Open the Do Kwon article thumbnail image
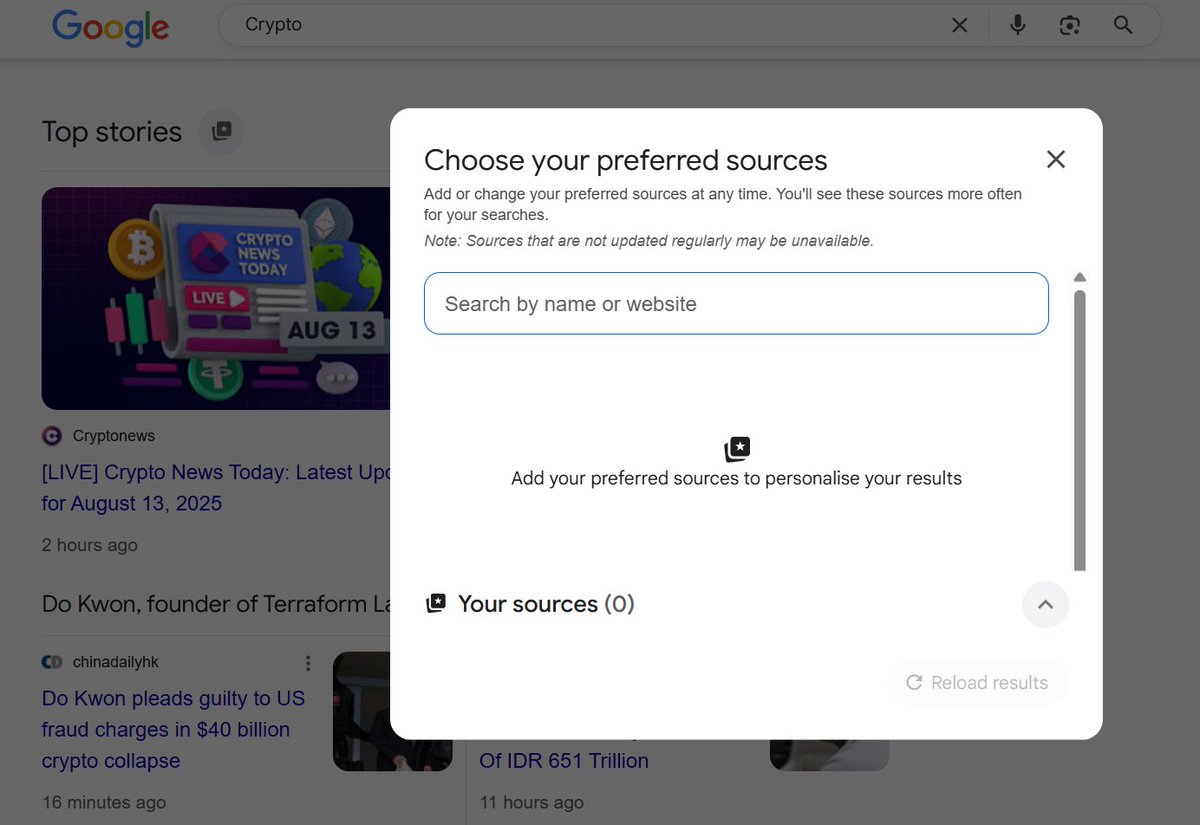This screenshot has height=825, width=1200. (392, 711)
